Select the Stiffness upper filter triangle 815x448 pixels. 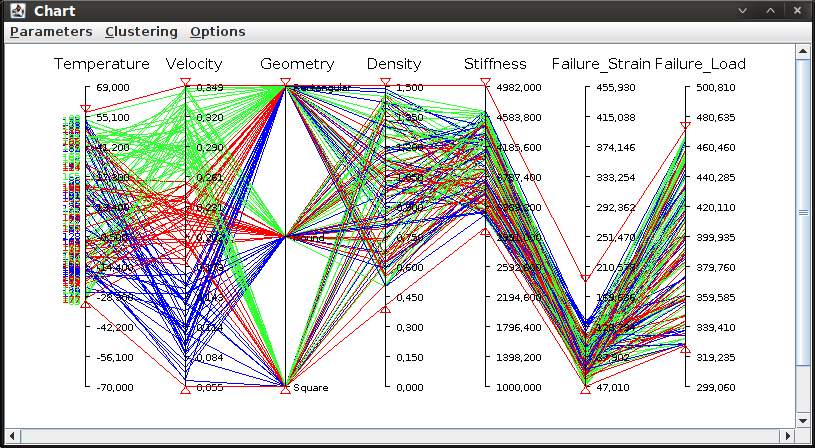(485, 82)
